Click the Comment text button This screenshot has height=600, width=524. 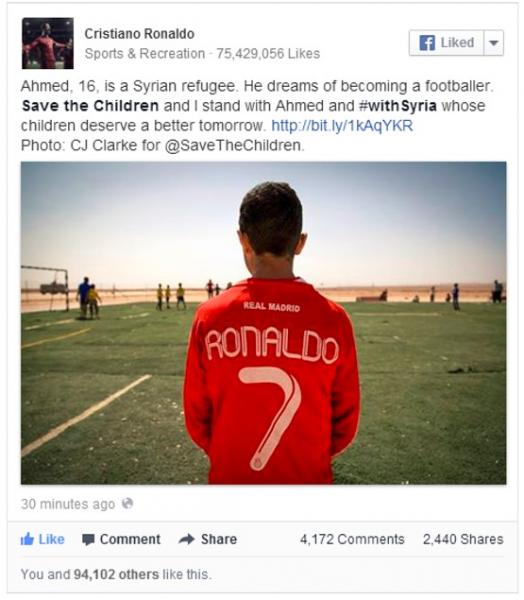coord(130,539)
